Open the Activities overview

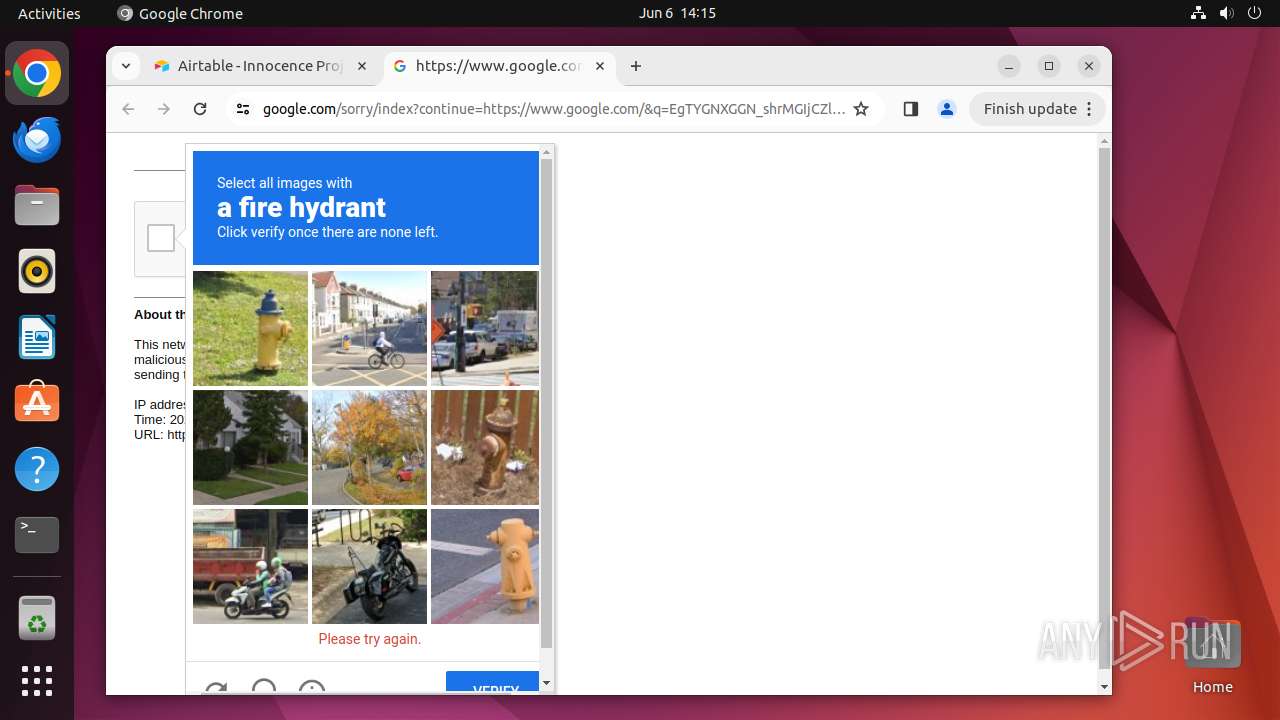coord(49,13)
